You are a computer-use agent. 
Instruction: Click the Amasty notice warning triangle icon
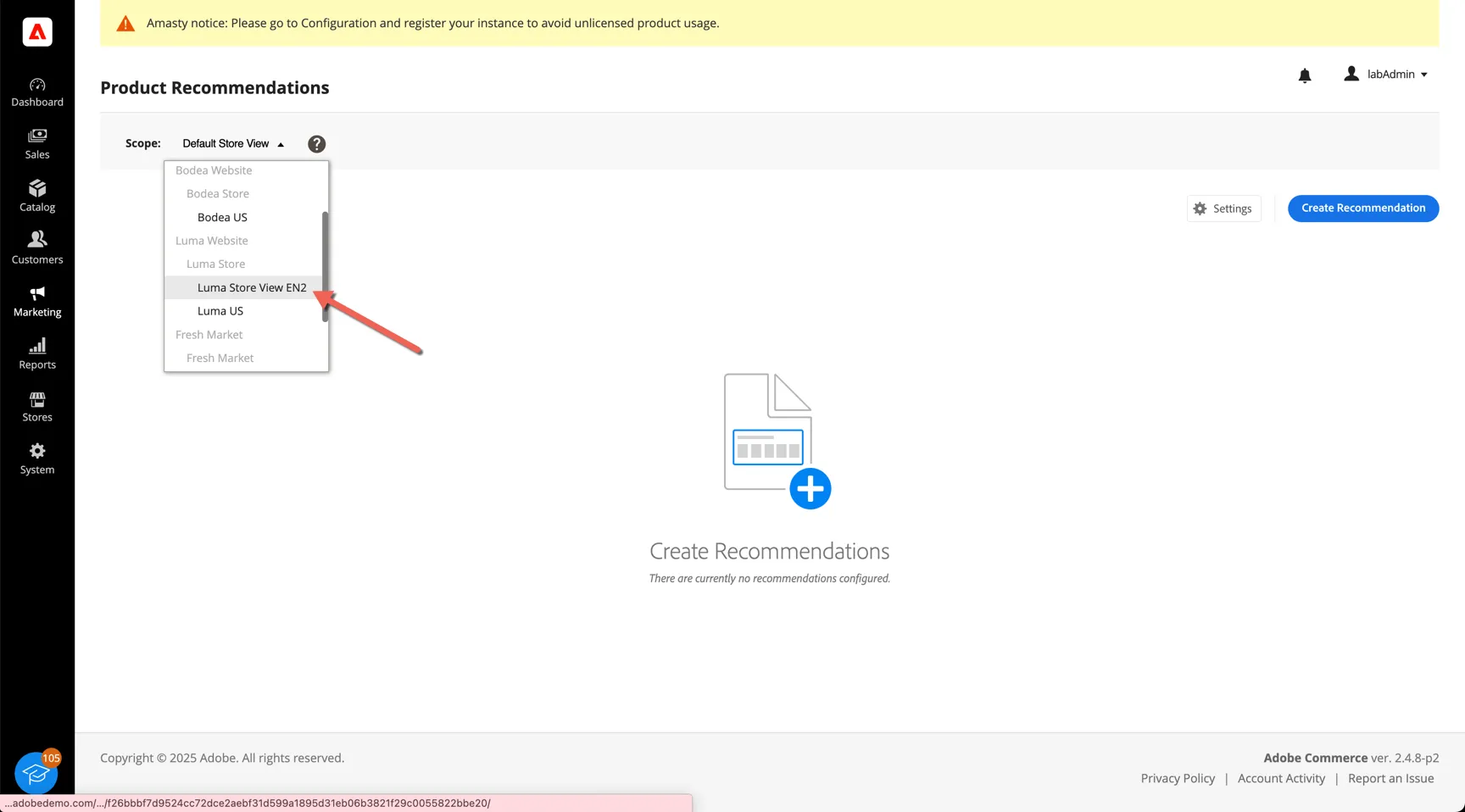(x=125, y=24)
